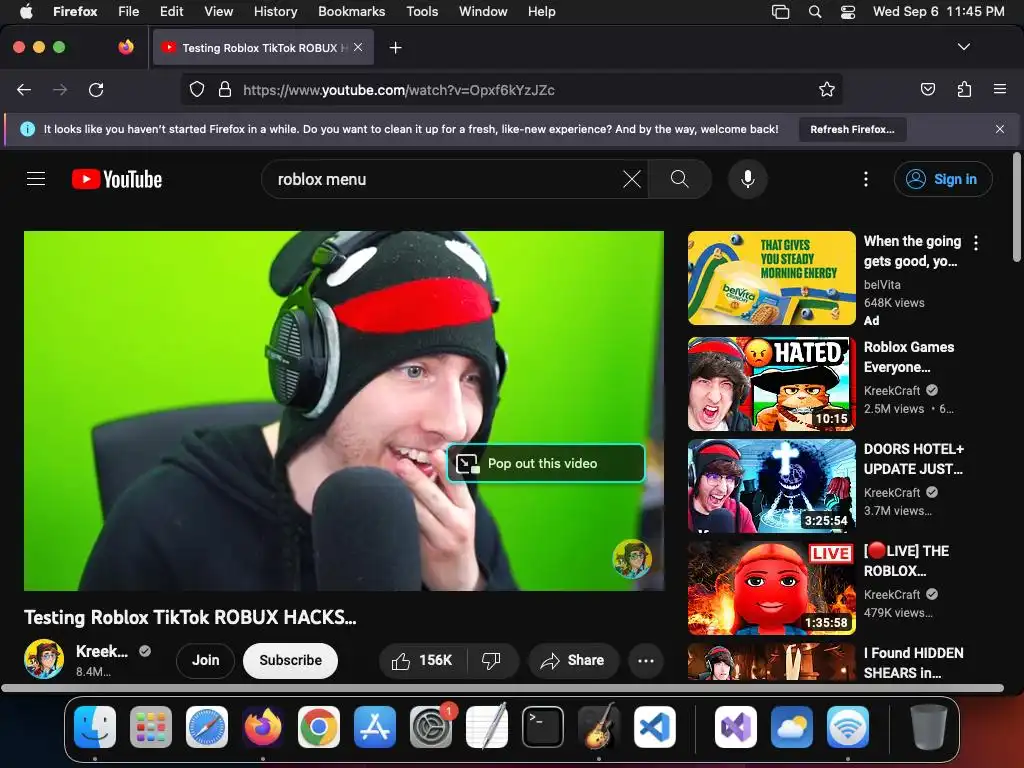The width and height of the screenshot is (1024, 768).
Task: Focus the YouTube search input field
Action: click(444, 179)
